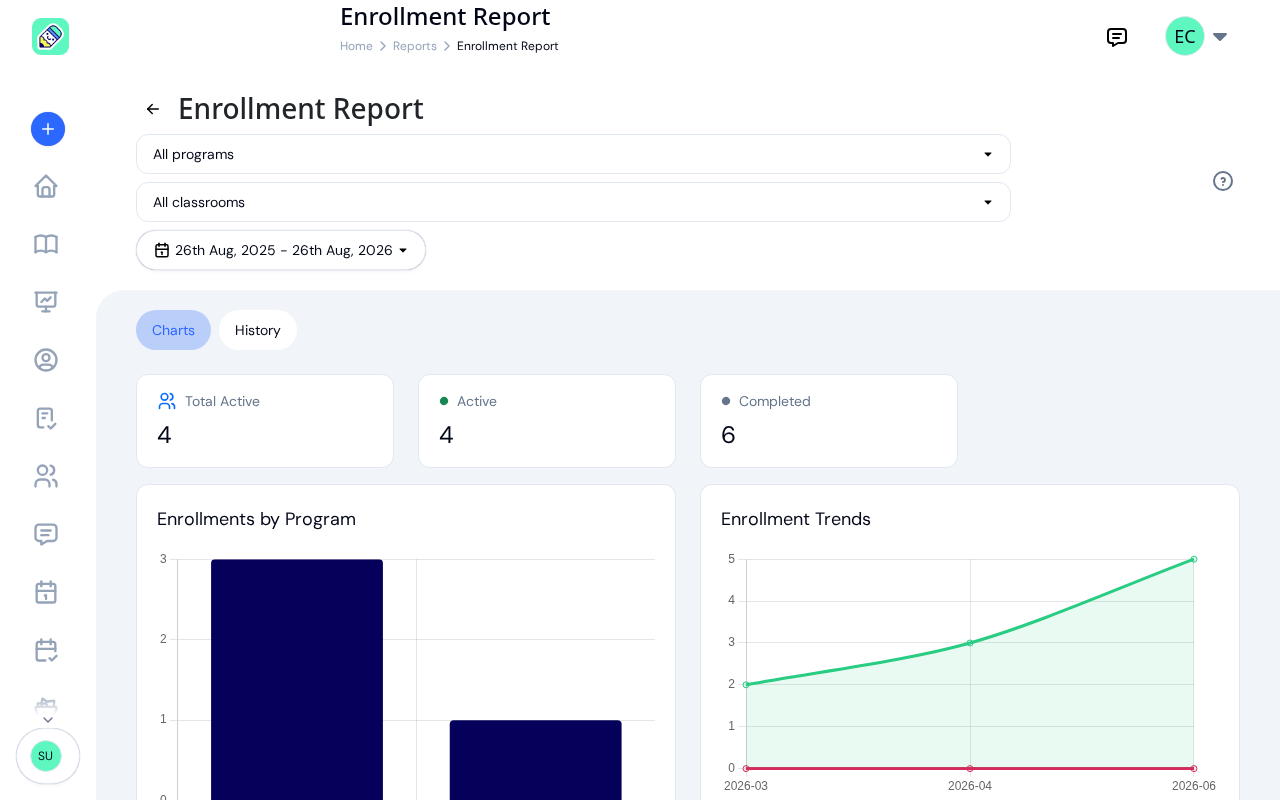Click the Completed stat card
Screen dimensions: 1280x800
tap(829, 421)
